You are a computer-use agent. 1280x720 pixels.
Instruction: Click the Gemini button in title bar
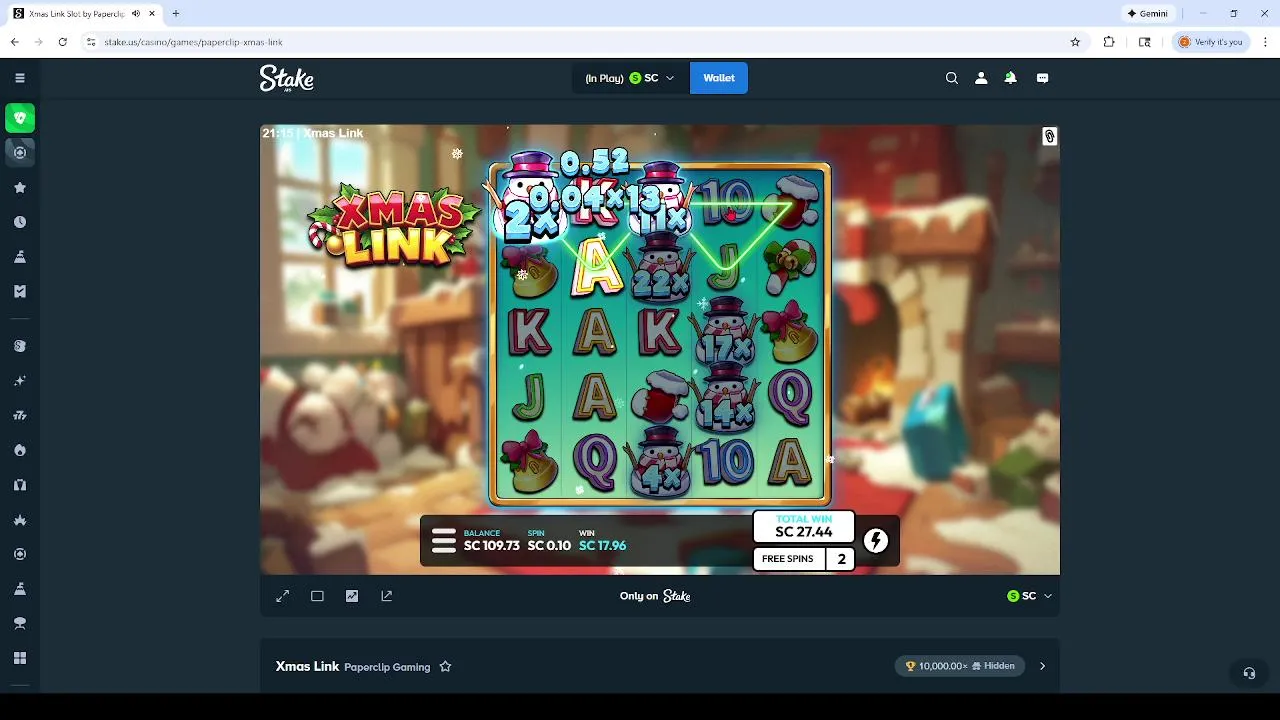tap(1147, 14)
